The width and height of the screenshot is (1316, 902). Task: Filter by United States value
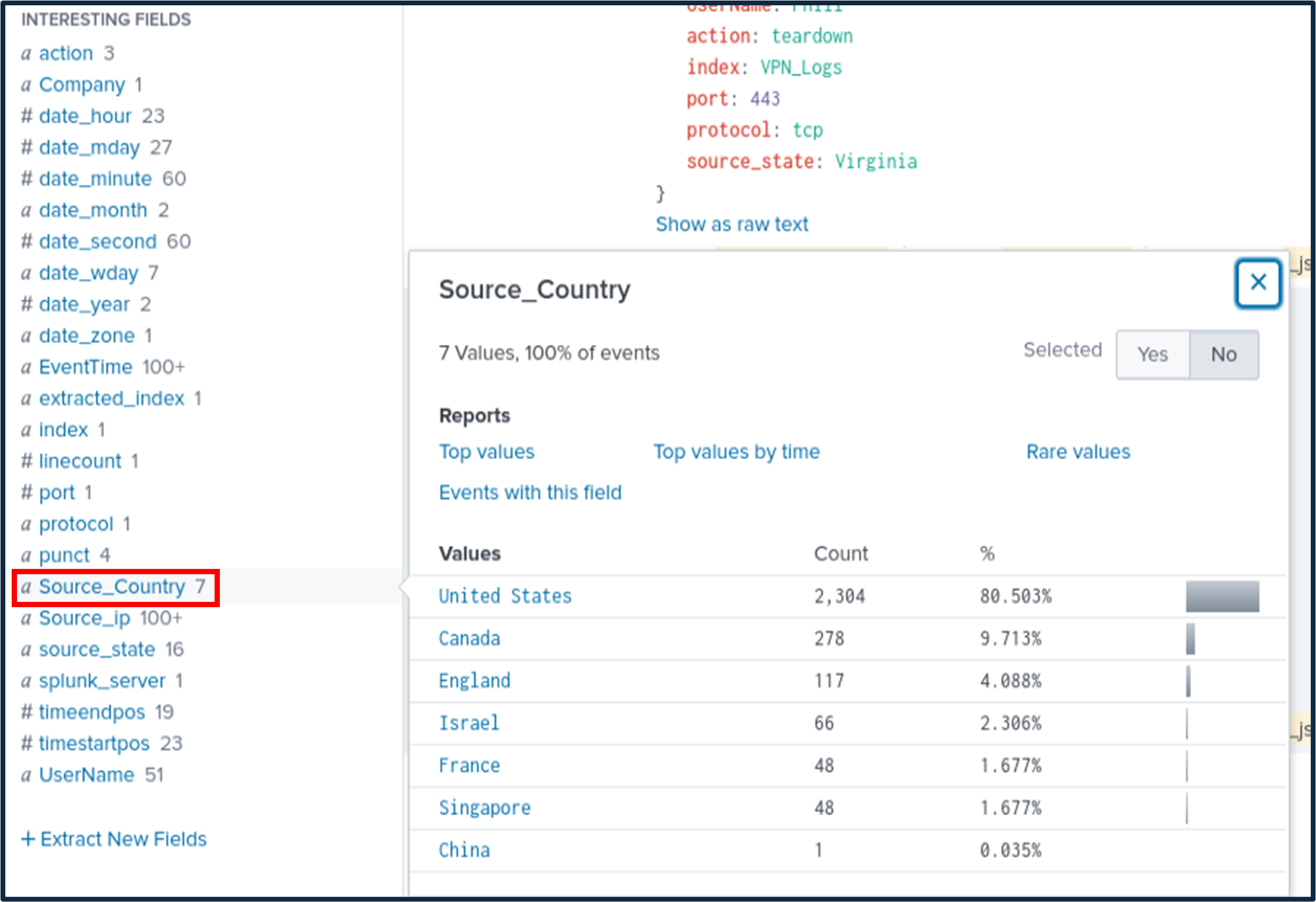505,596
